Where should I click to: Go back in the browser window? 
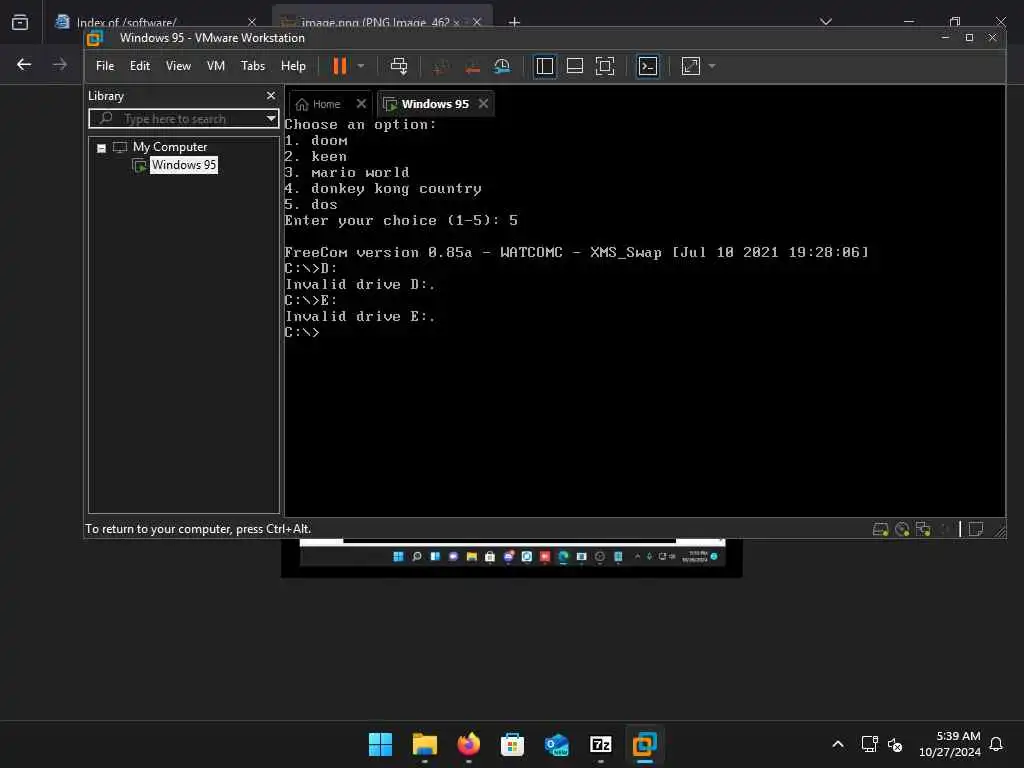tap(24, 65)
